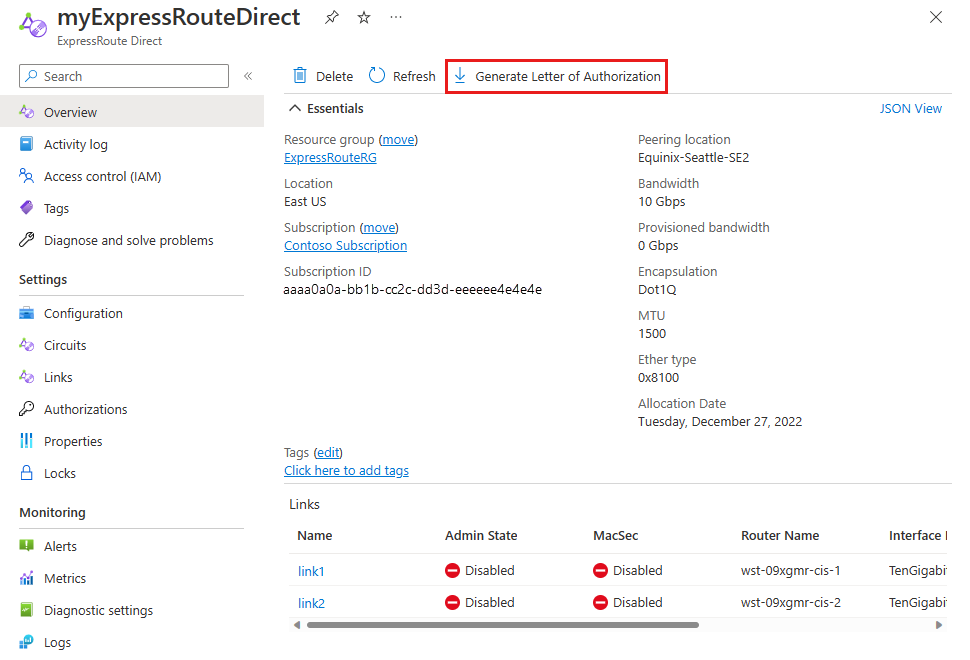Open the Locks settings page

pos(60,473)
